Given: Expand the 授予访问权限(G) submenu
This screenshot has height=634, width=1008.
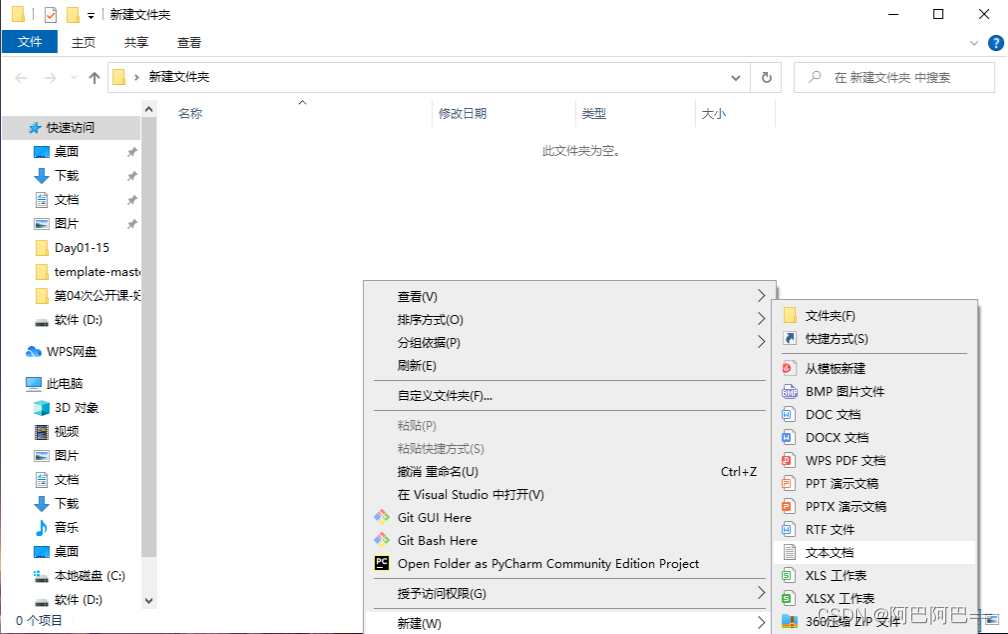Looking at the screenshot, I should (x=570, y=593).
